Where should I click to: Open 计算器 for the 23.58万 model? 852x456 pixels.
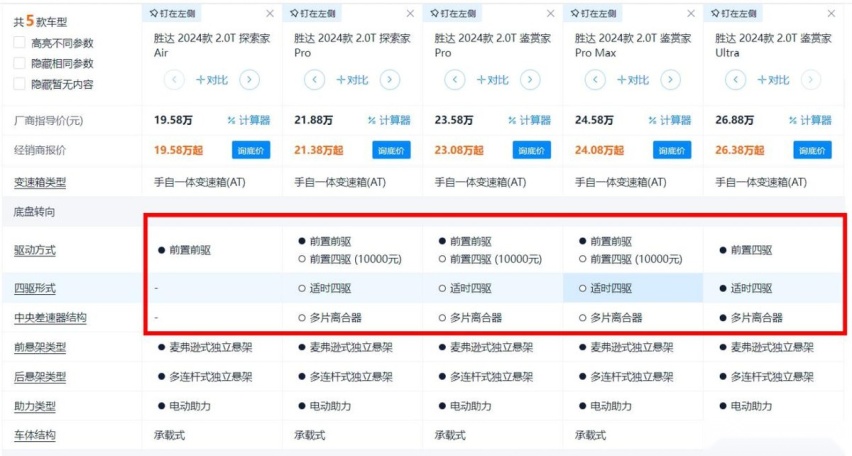(529, 120)
